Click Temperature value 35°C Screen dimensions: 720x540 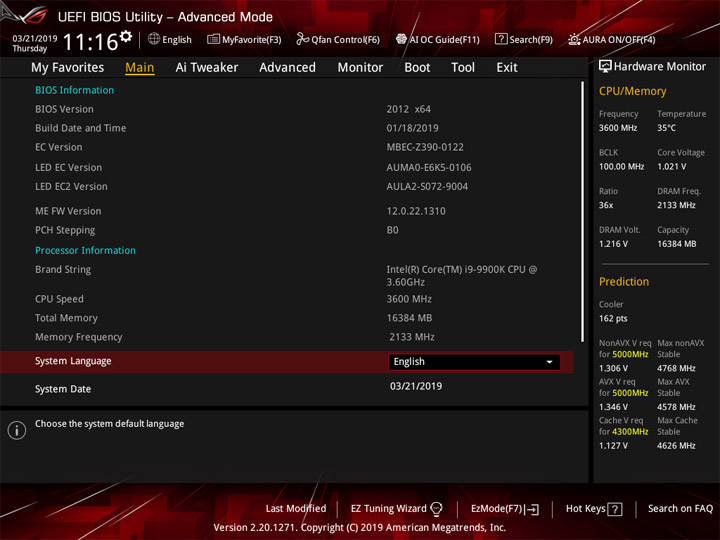(x=666, y=128)
